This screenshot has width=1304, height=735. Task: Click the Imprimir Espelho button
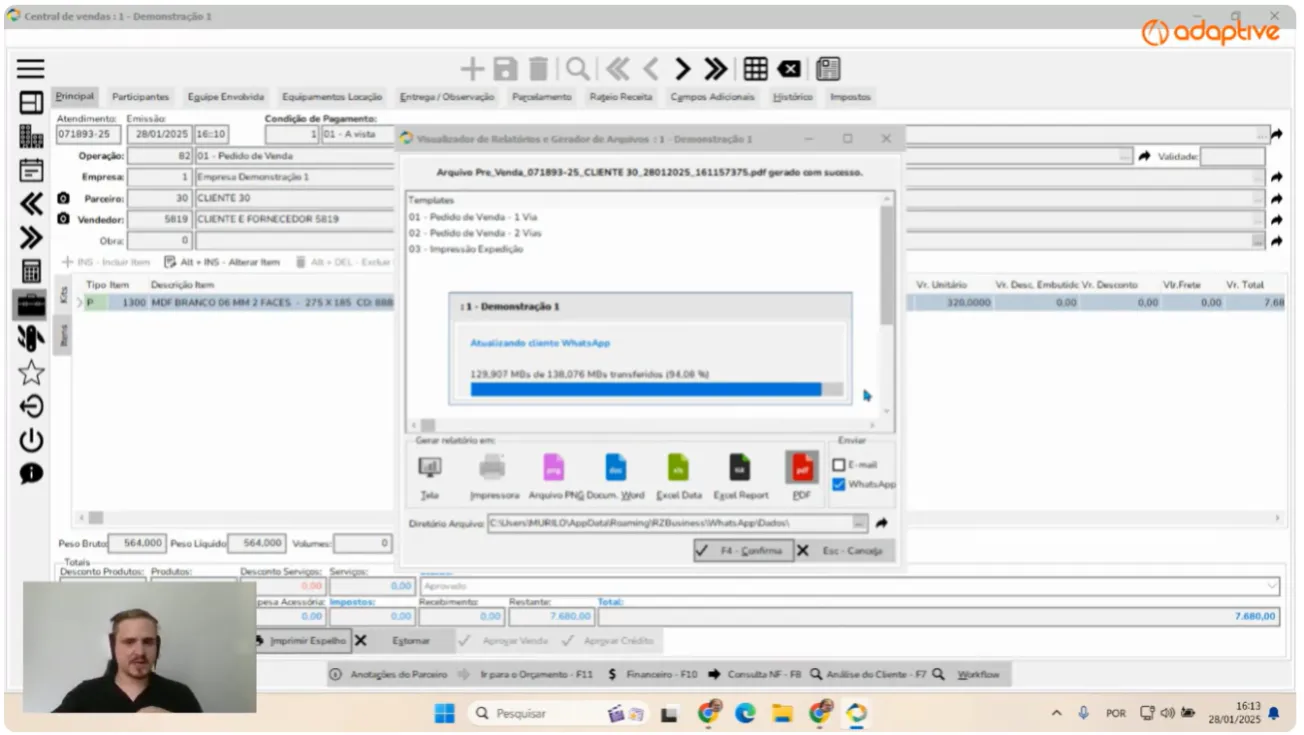(x=302, y=640)
